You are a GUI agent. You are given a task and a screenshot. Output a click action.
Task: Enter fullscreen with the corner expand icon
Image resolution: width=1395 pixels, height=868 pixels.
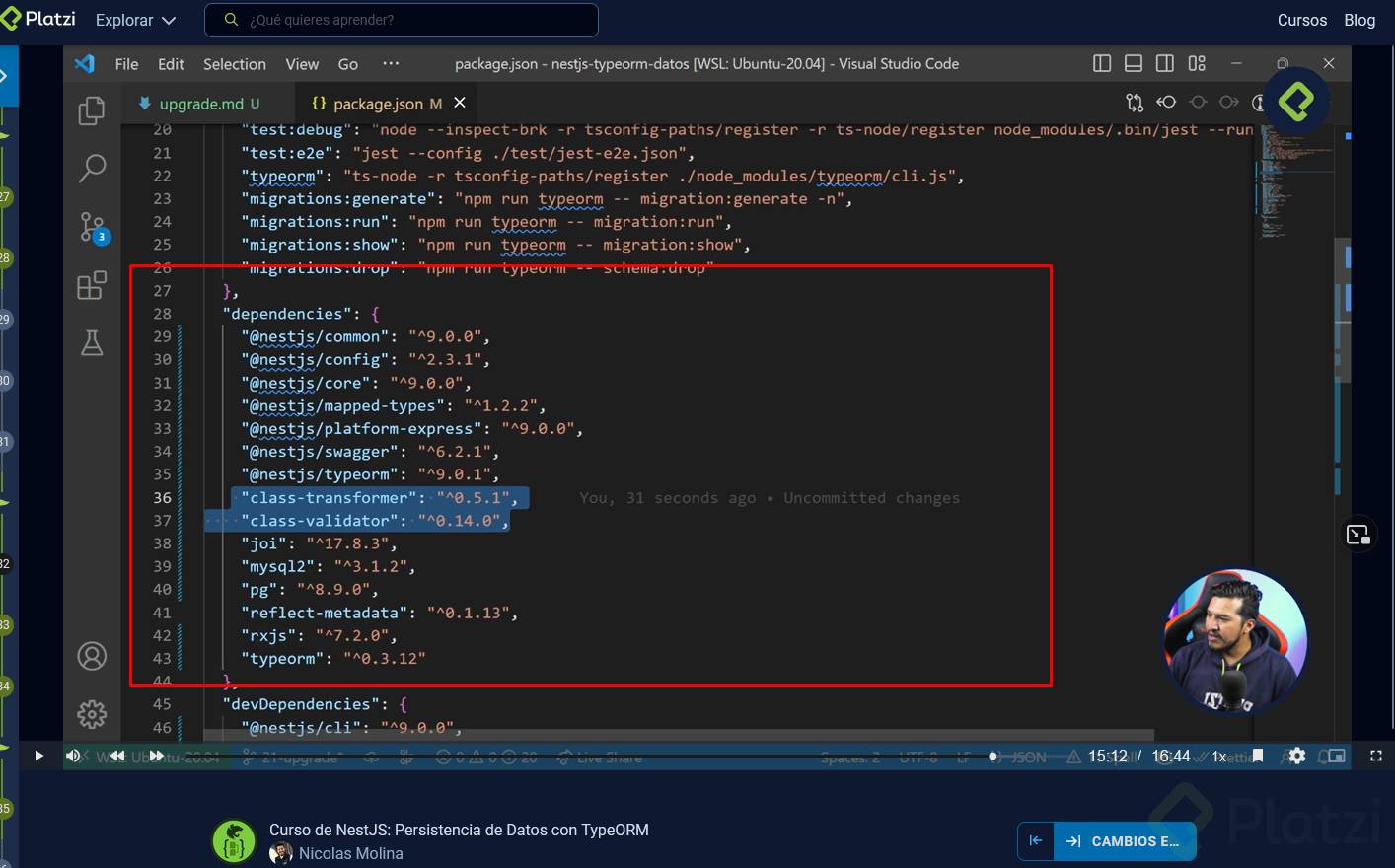point(1376,756)
